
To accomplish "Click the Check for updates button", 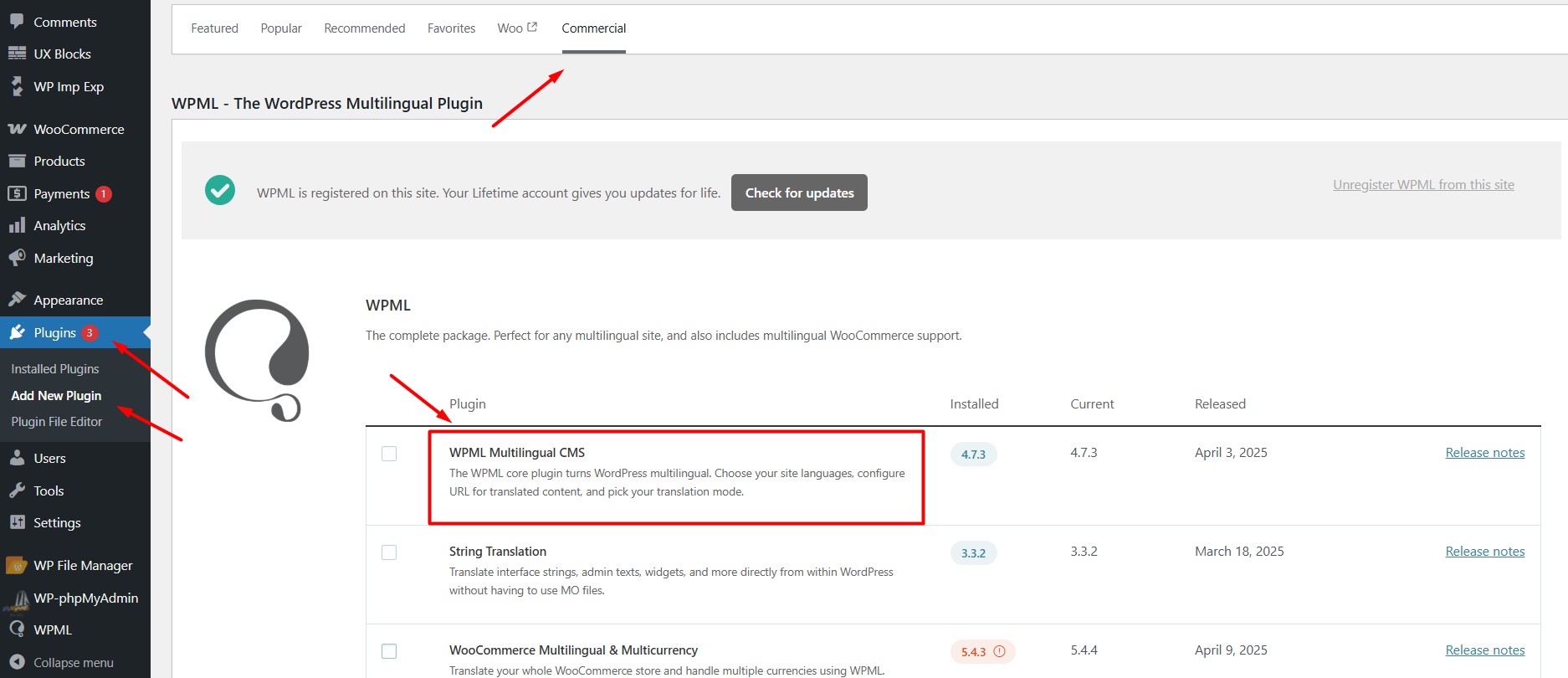I will [x=799, y=193].
